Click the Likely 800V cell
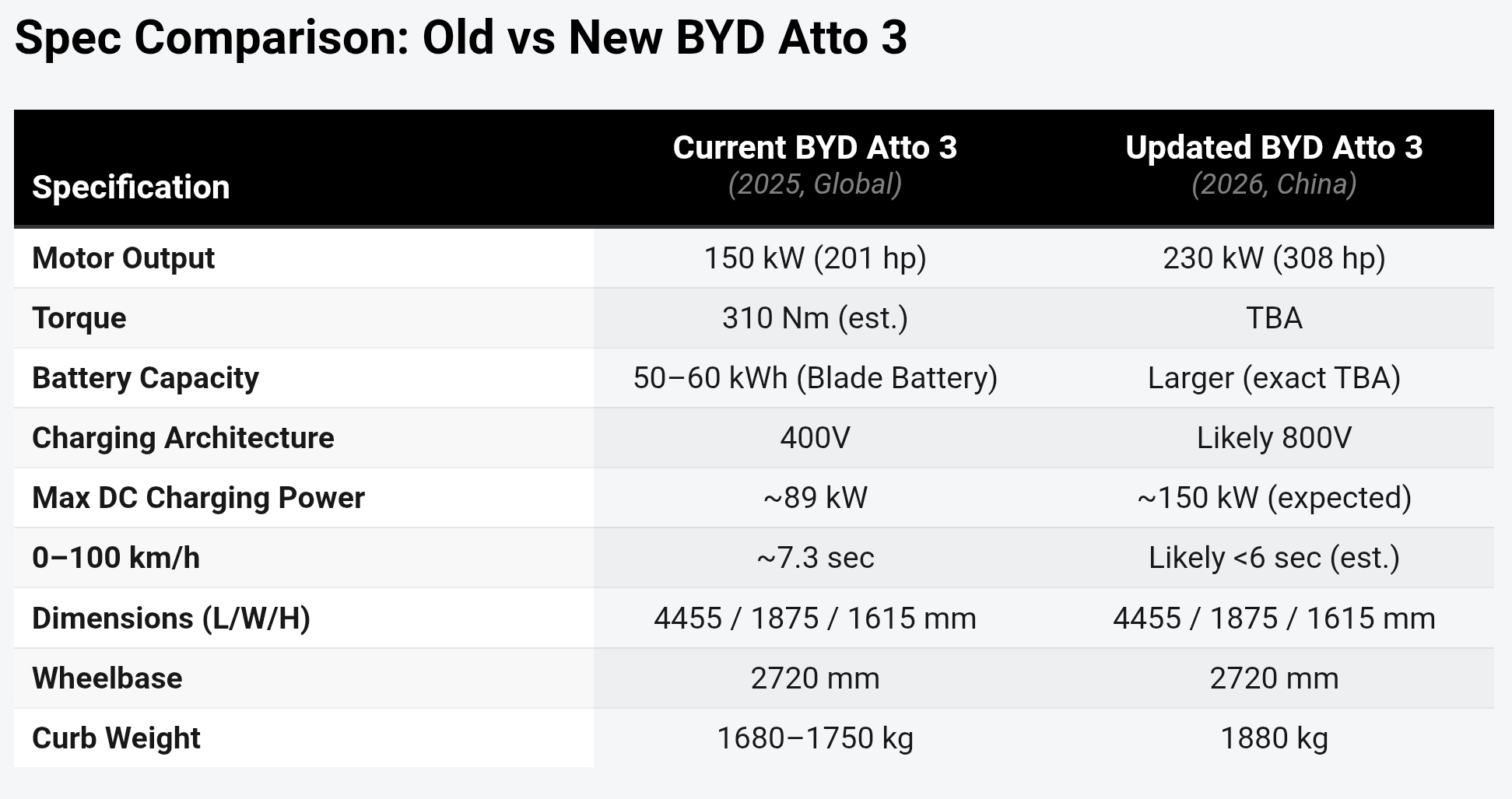This screenshot has height=799, width=1512. tap(1274, 438)
